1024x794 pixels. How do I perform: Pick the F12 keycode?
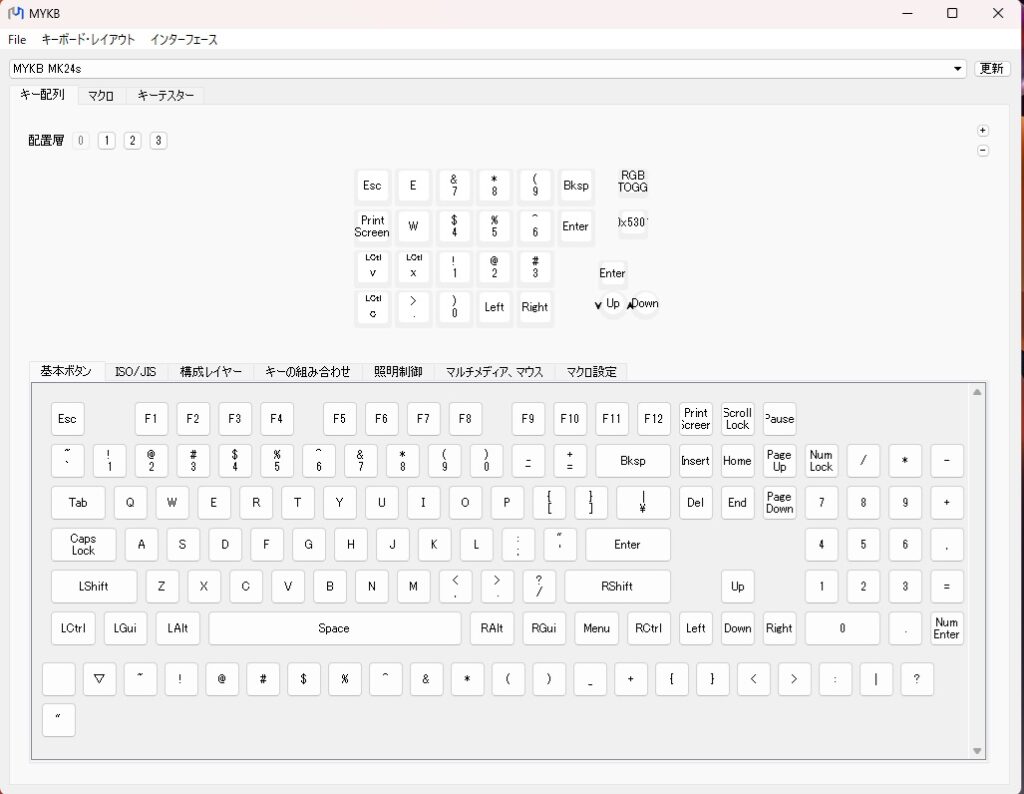653,419
